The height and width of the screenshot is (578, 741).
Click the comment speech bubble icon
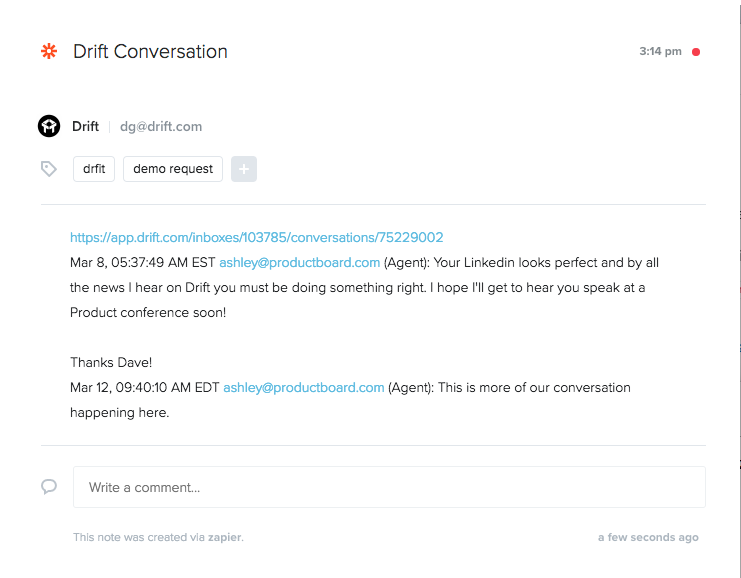point(49,486)
